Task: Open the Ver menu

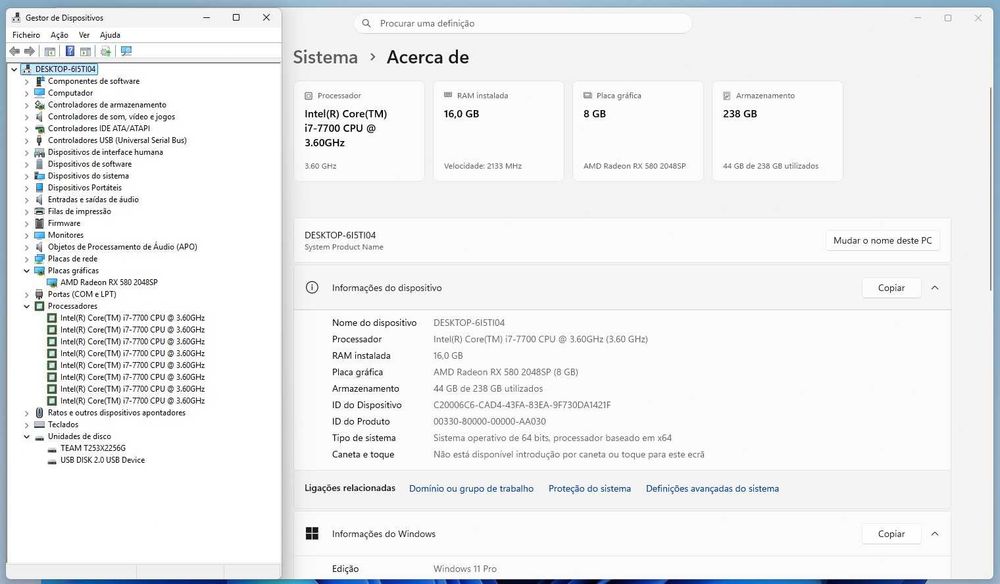Action: 84,35
